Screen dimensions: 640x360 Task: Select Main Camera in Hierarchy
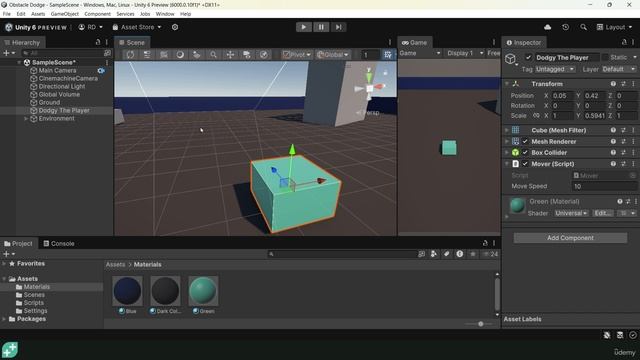(57, 70)
